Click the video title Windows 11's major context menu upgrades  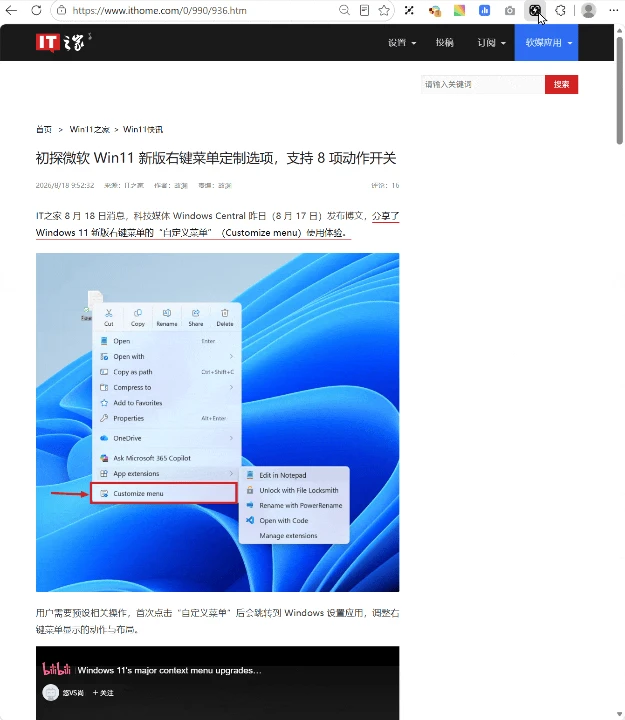point(169,670)
